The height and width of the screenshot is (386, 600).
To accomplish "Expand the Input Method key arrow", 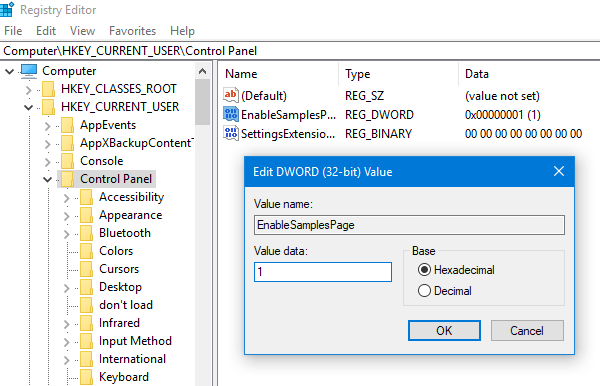I will 67,342.
